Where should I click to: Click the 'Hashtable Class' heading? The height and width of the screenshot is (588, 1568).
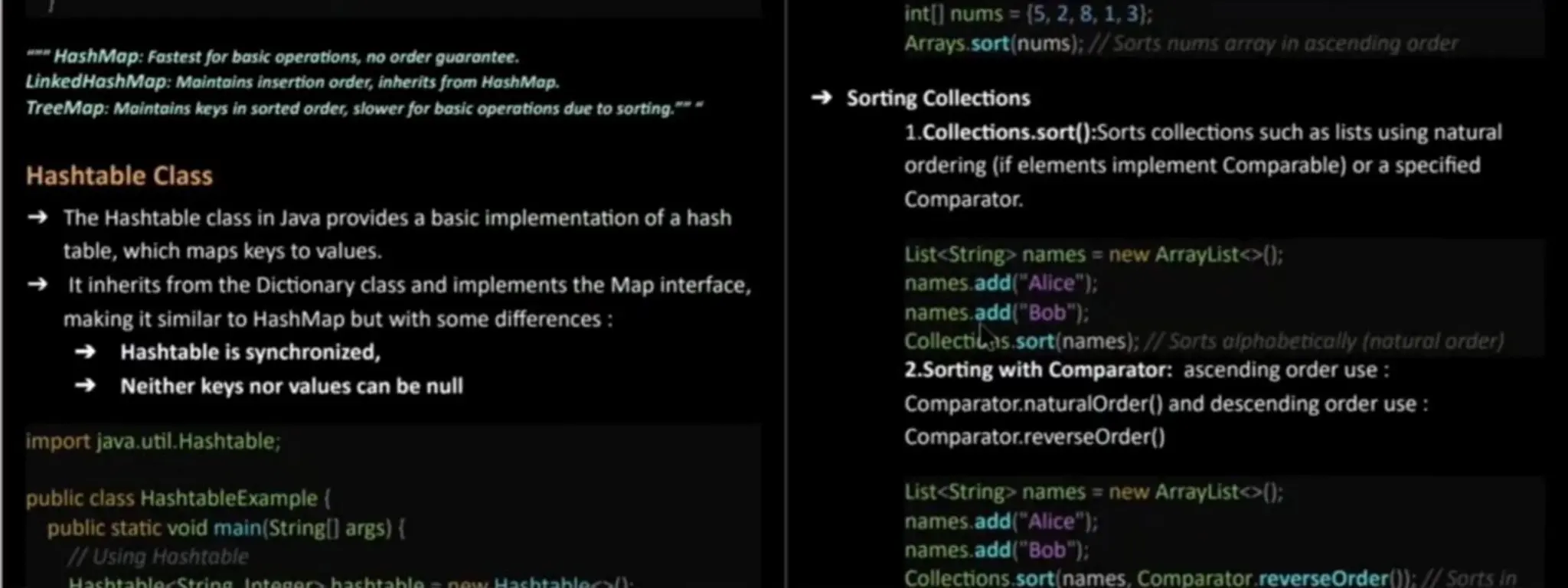point(119,176)
